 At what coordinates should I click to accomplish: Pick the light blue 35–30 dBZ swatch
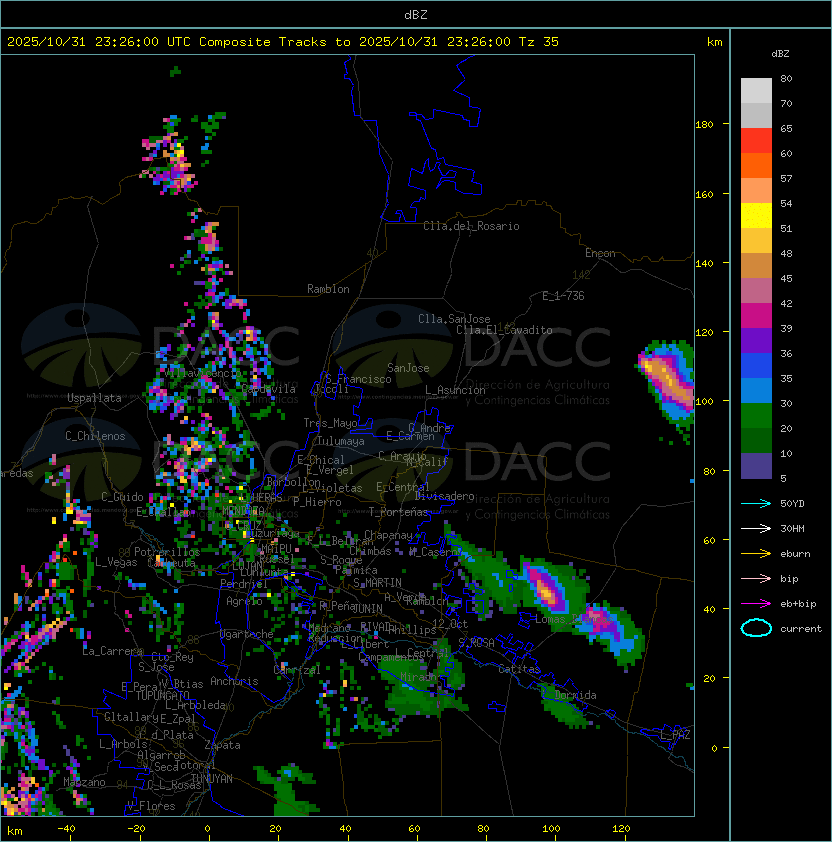click(x=756, y=390)
